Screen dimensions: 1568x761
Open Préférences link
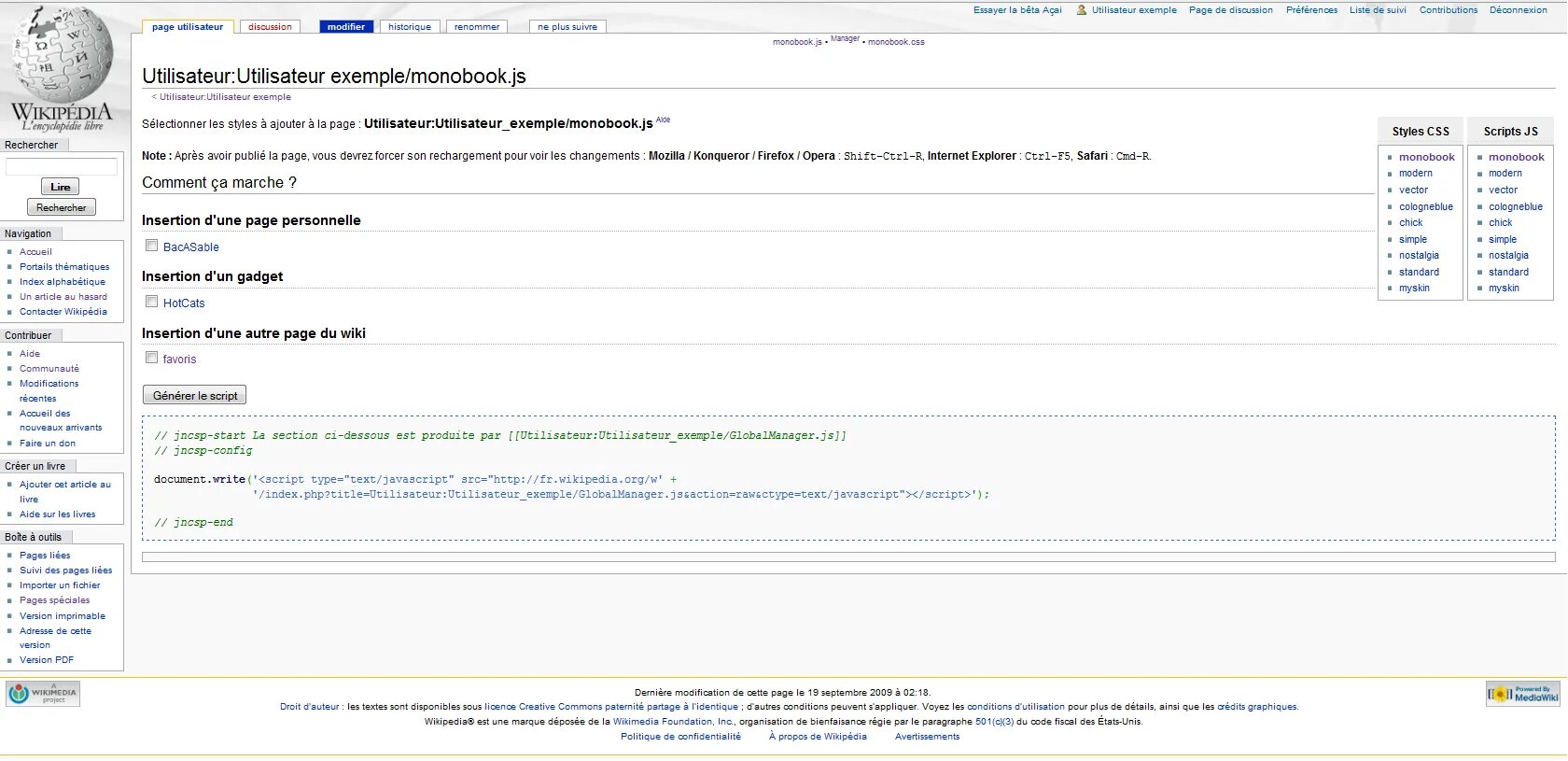click(1311, 10)
